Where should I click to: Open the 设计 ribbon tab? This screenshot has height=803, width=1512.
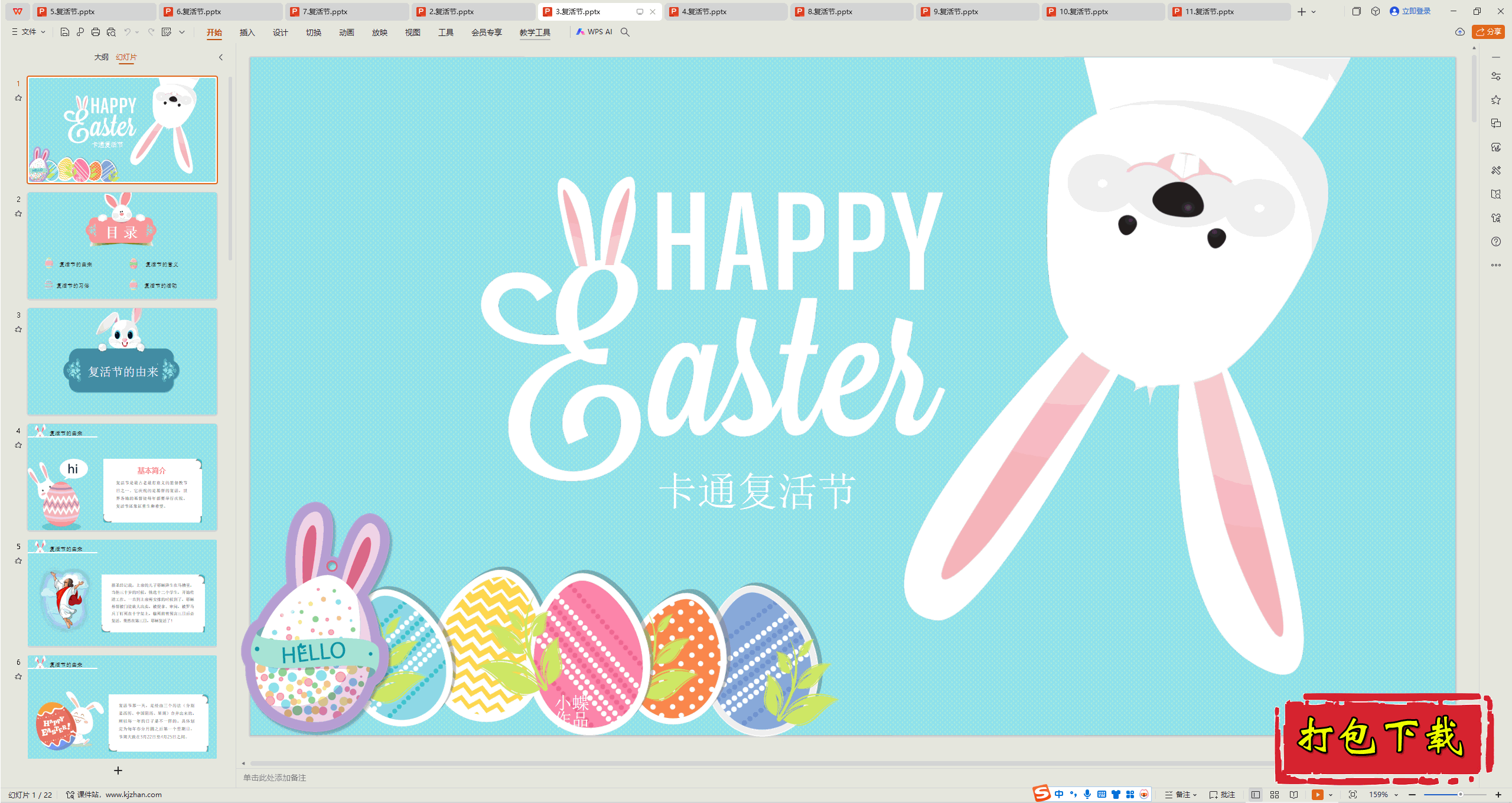pyautogui.click(x=280, y=32)
